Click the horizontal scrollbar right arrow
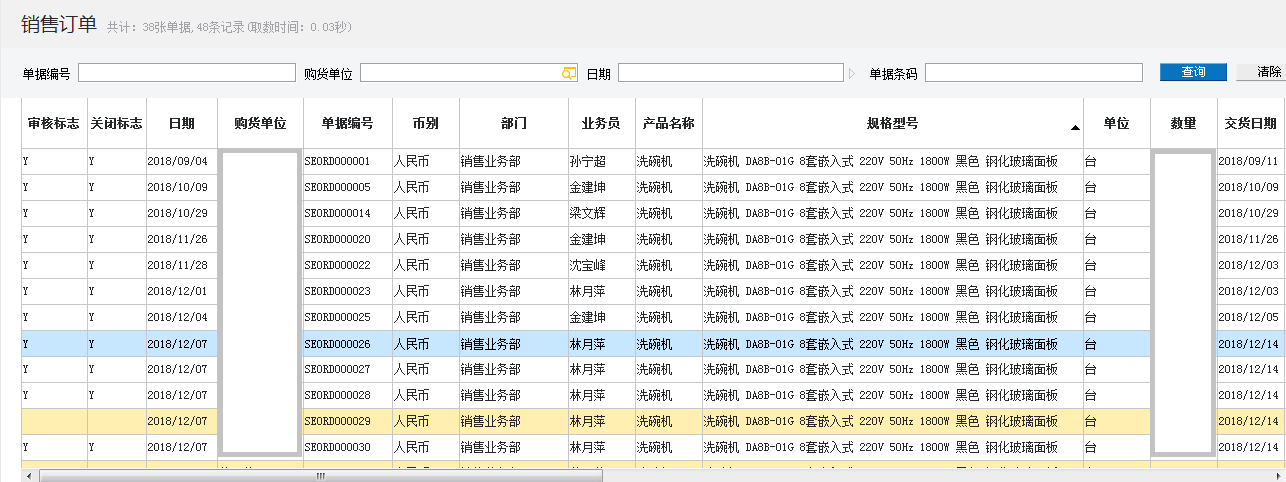The image size is (1286, 482). click(1279, 476)
